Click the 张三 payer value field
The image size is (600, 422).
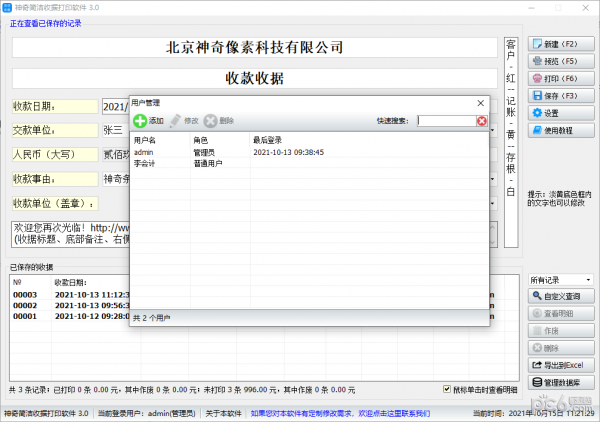[116, 130]
